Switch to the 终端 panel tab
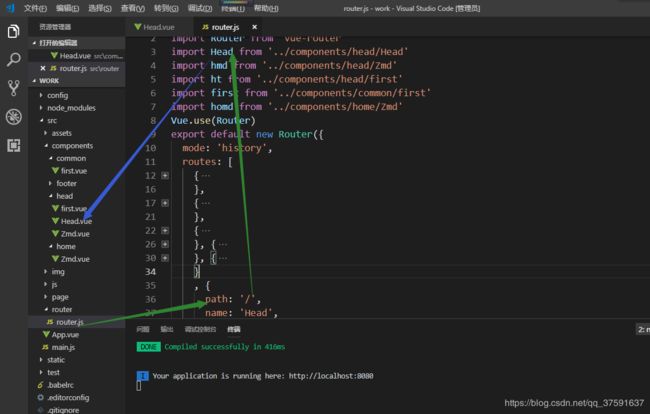This screenshot has width=650, height=414. click(x=234, y=329)
